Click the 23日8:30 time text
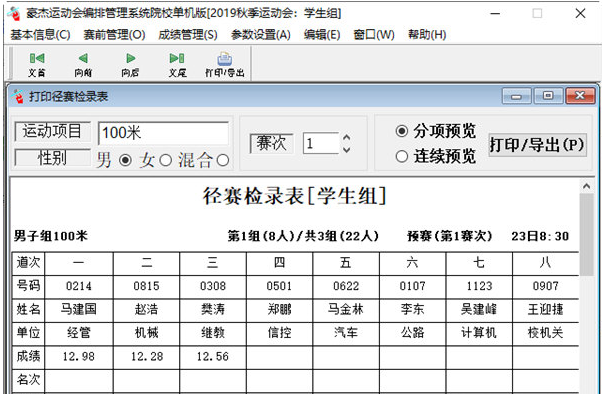Screen dimensions: 602x394 pyautogui.click(x=540, y=236)
